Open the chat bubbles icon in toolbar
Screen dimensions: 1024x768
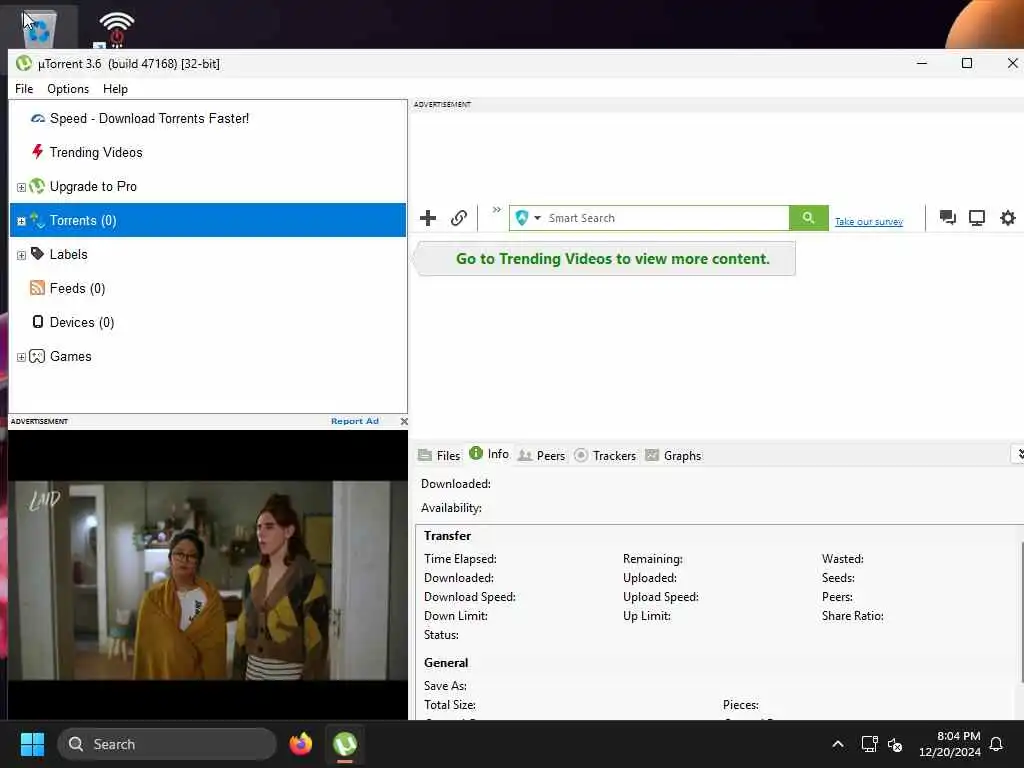point(947,217)
